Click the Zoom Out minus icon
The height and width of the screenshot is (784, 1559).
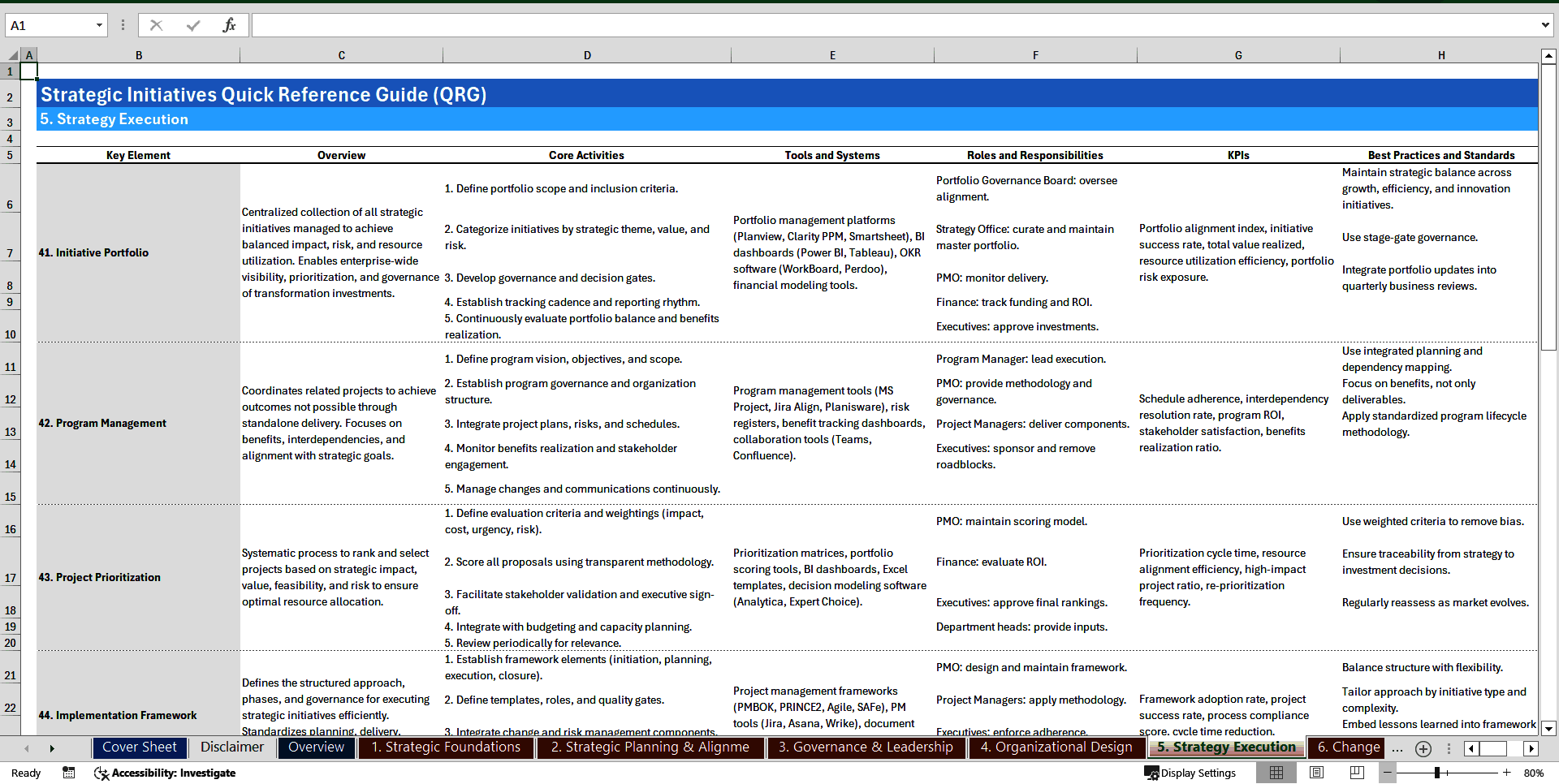pos(1388,773)
